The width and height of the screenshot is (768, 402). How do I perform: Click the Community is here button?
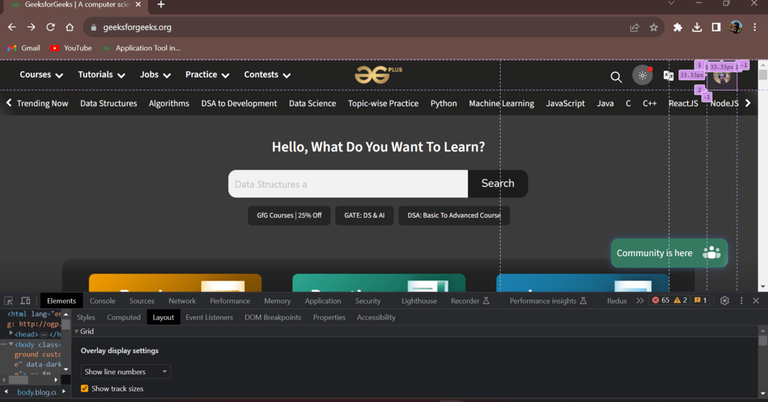669,253
